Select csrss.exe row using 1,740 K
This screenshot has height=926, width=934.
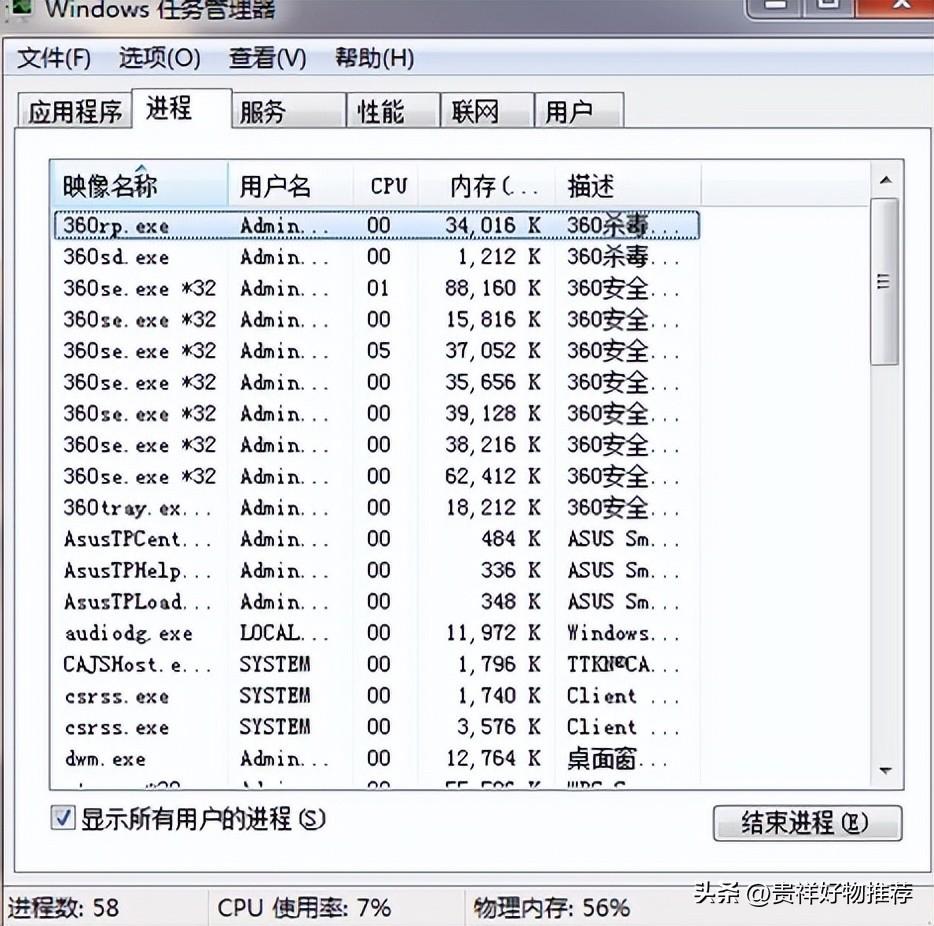376,696
